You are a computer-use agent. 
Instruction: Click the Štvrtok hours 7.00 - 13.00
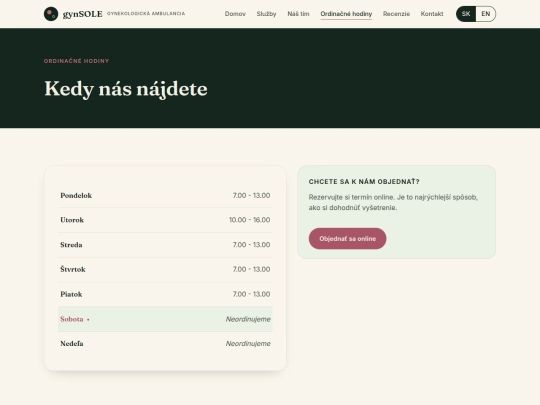(251, 269)
